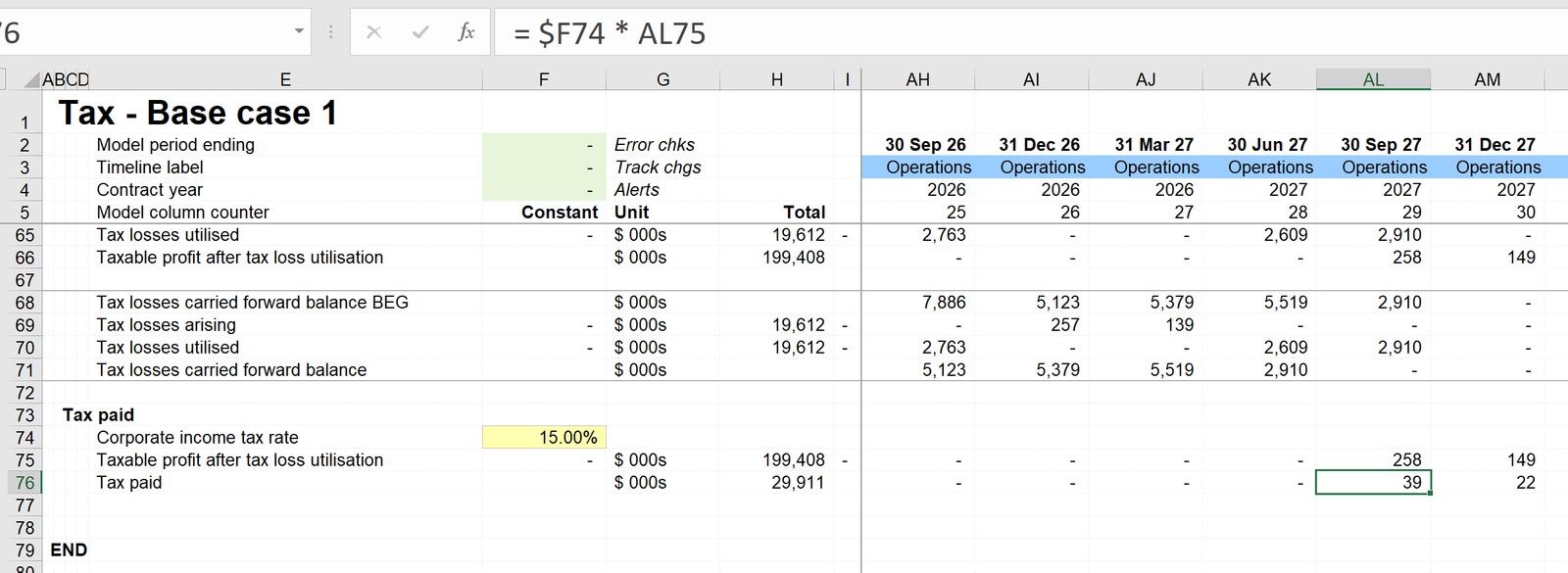Select column AH header

click(x=917, y=79)
